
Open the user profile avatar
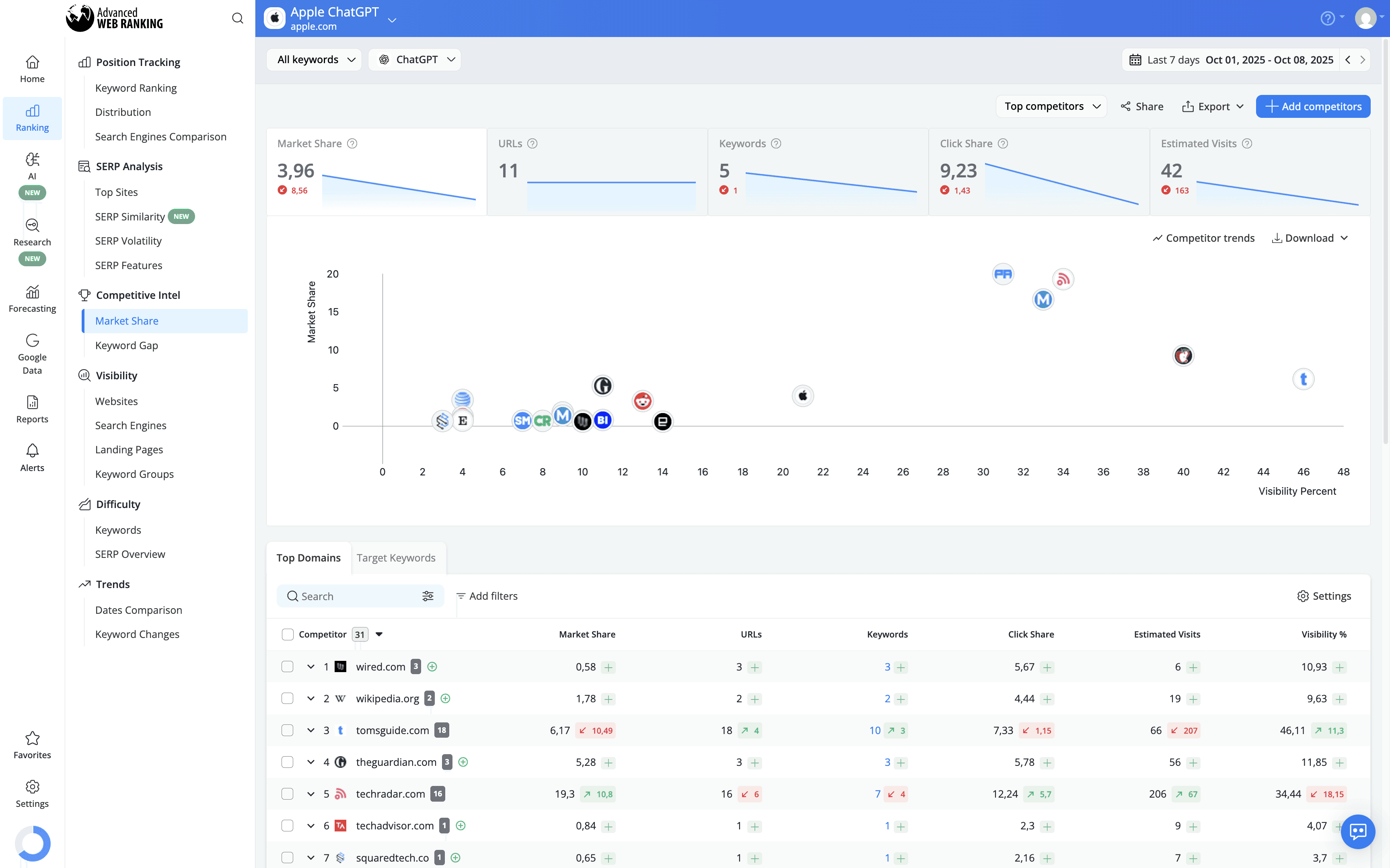point(1365,19)
